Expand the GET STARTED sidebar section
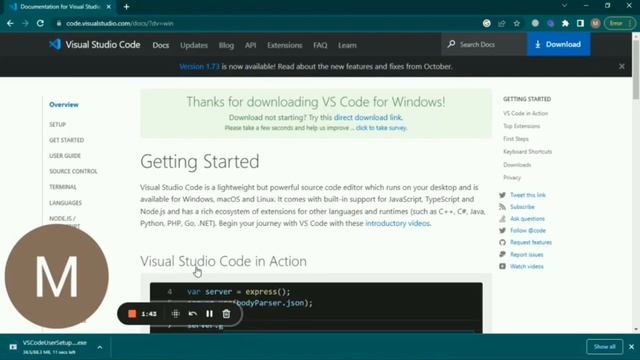640x360 pixels. (x=67, y=140)
